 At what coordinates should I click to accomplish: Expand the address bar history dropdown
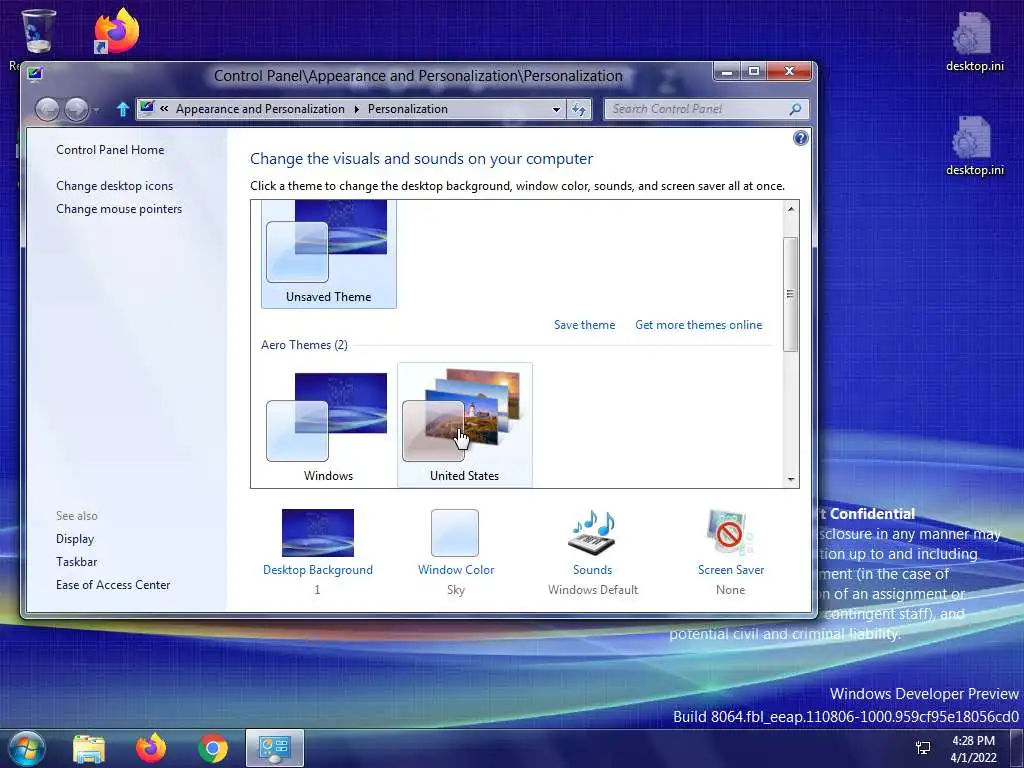556,109
